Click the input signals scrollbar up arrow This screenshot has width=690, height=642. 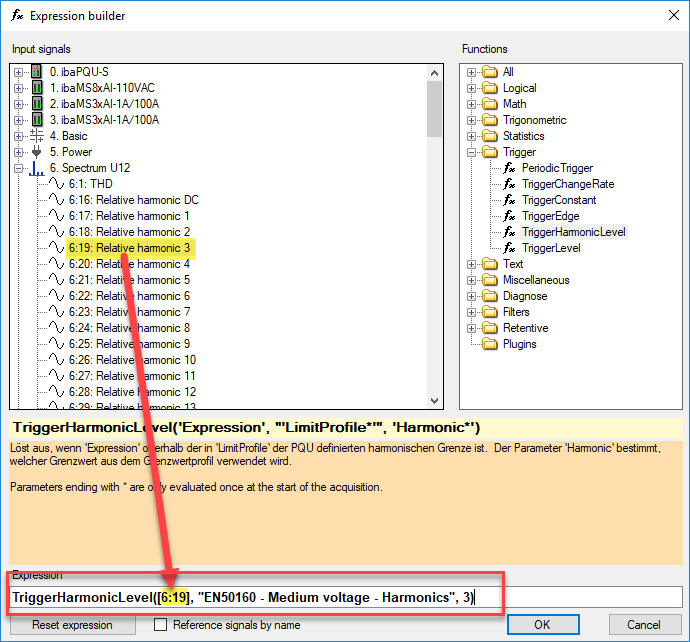point(434,73)
